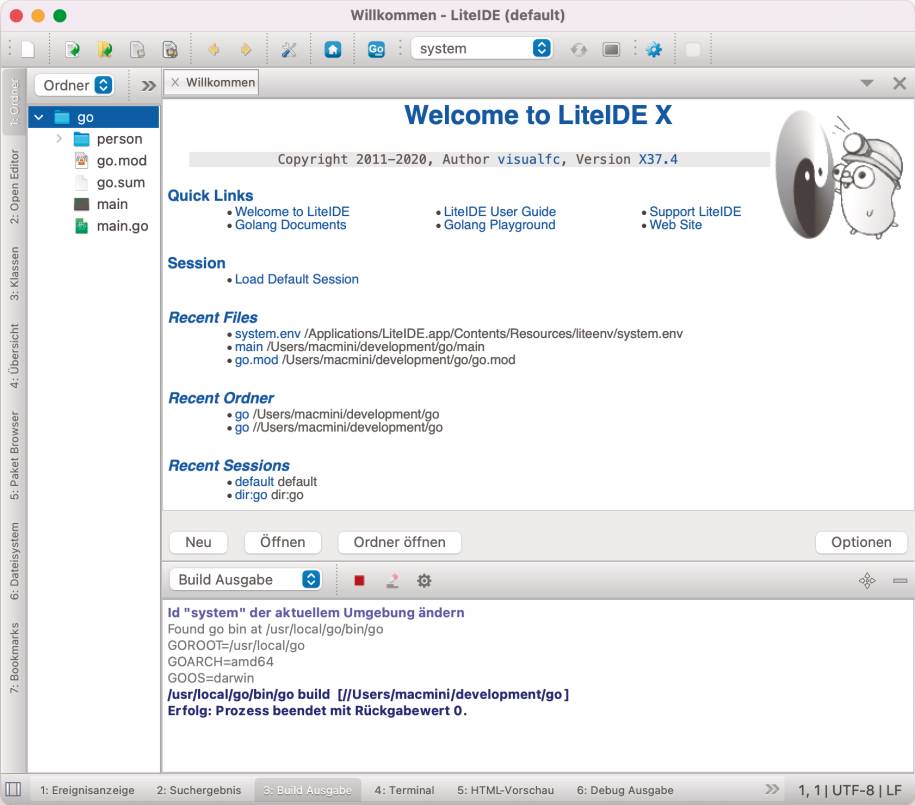The height and width of the screenshot is (805, 915).
Task: Switch to 4: Terminal bottom tab
Action: pyautogui.click(x=404, y=790)
